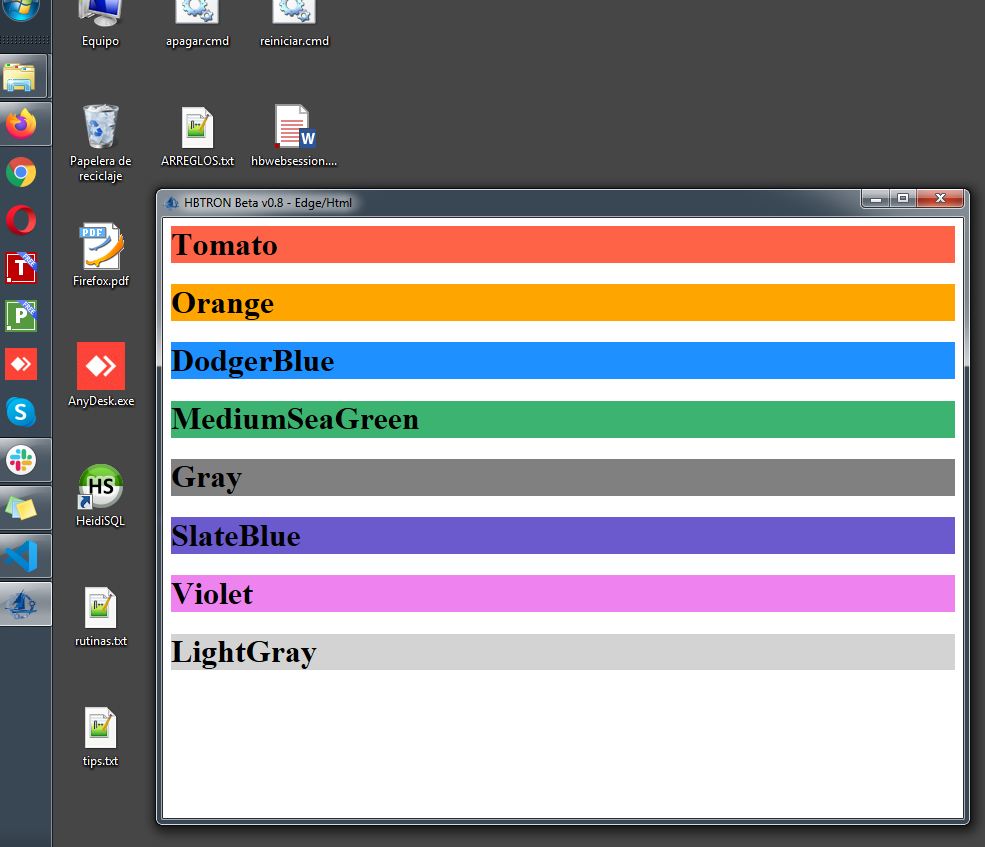This screenshot has width=985, height=847.
Task: Open File Explorer from the taskbar
Action: coord(21,77)
